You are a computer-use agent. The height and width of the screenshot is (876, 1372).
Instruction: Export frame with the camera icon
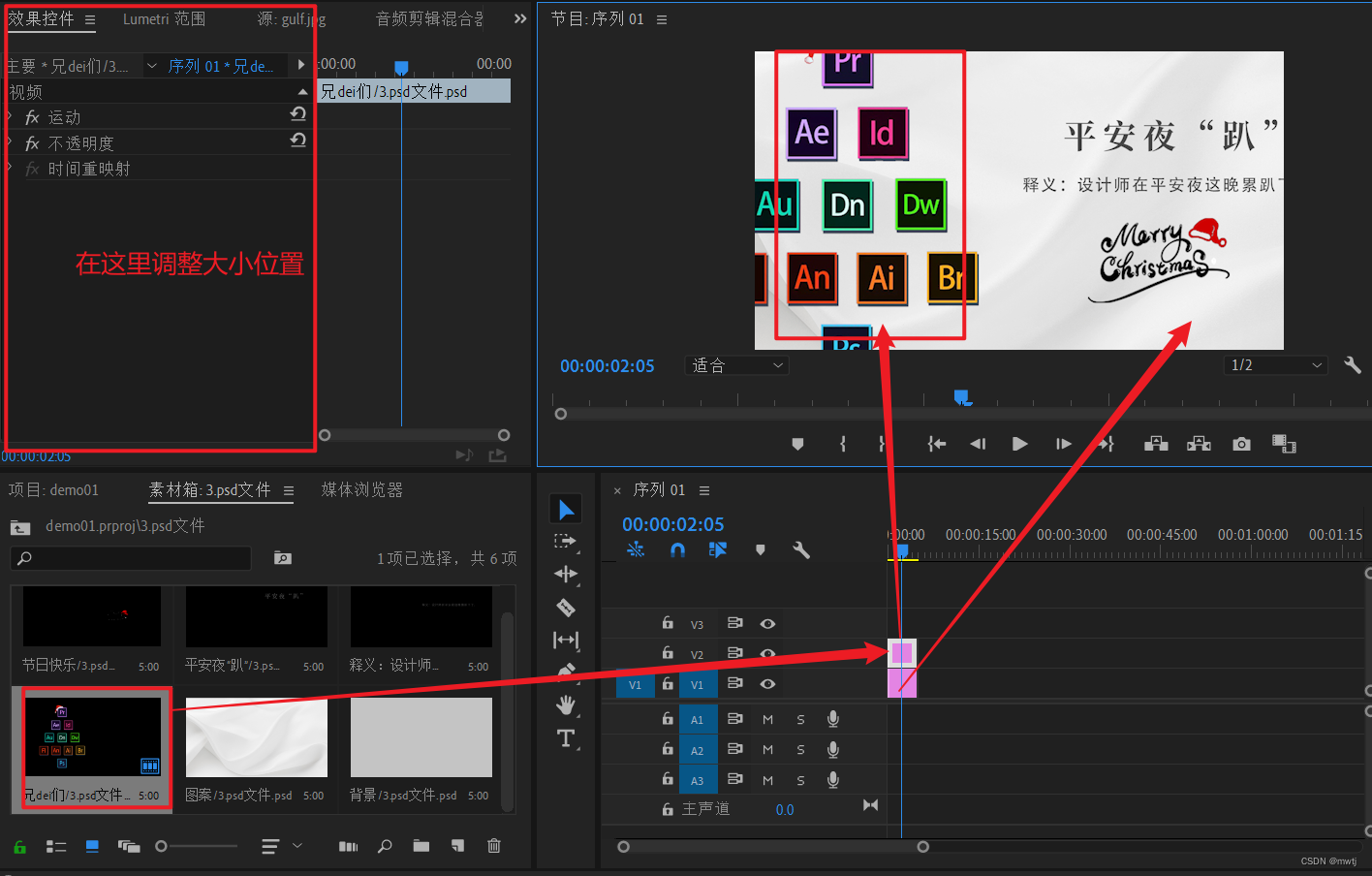(x=1241, y=444)
